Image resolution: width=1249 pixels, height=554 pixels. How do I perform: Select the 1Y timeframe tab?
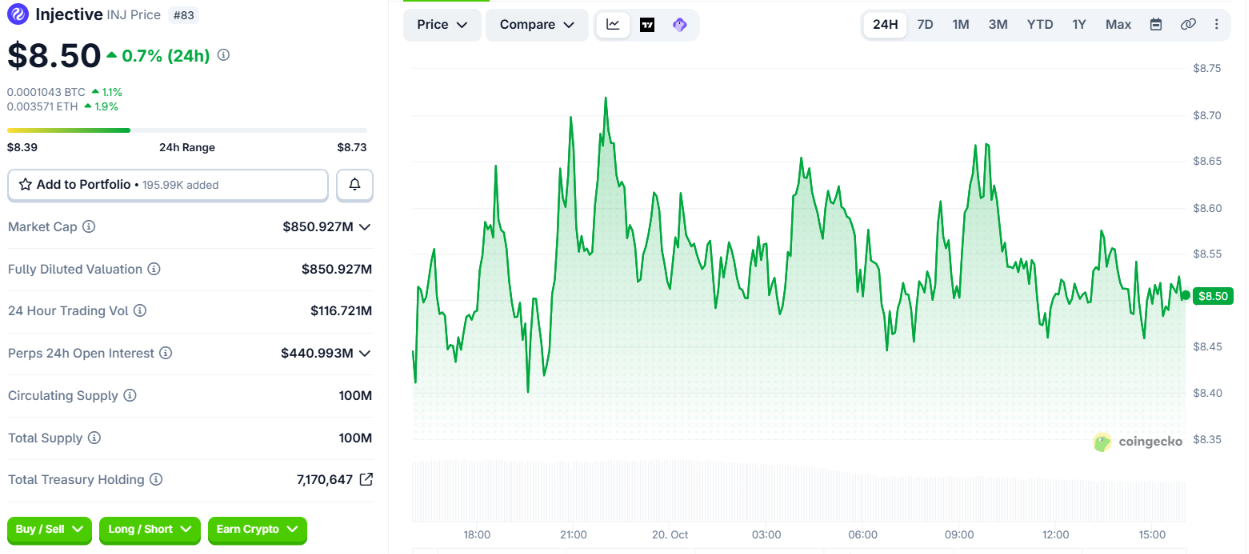(x=1079, y=24)
